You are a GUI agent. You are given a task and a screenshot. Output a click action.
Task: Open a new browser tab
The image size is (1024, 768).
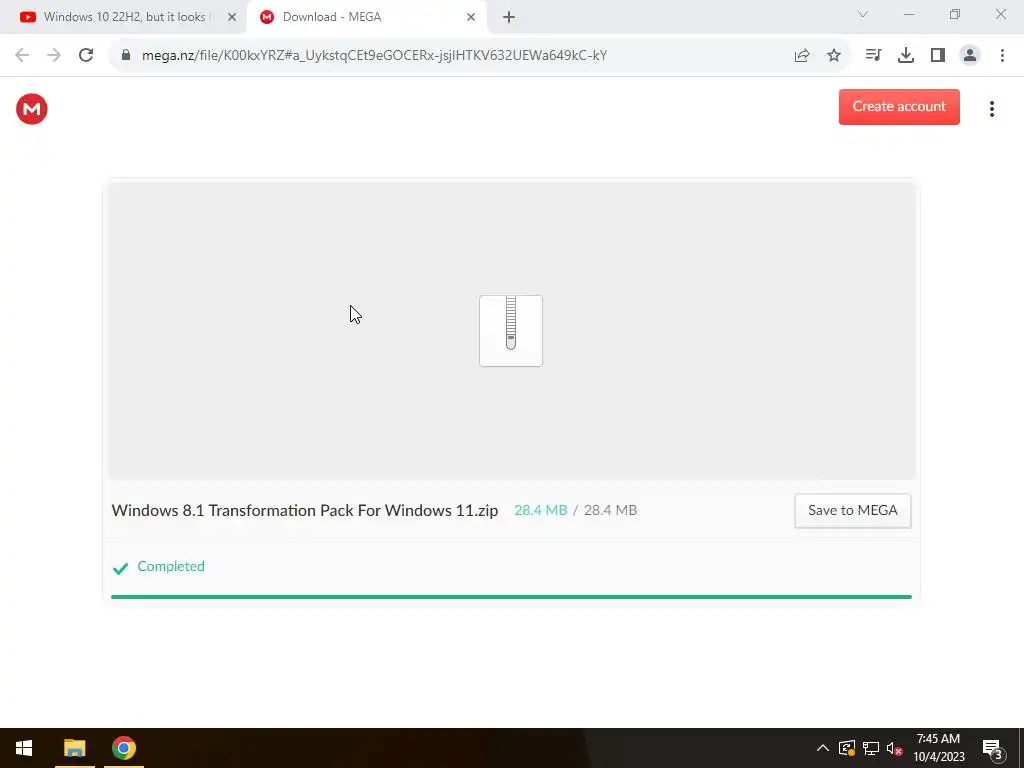509,17
